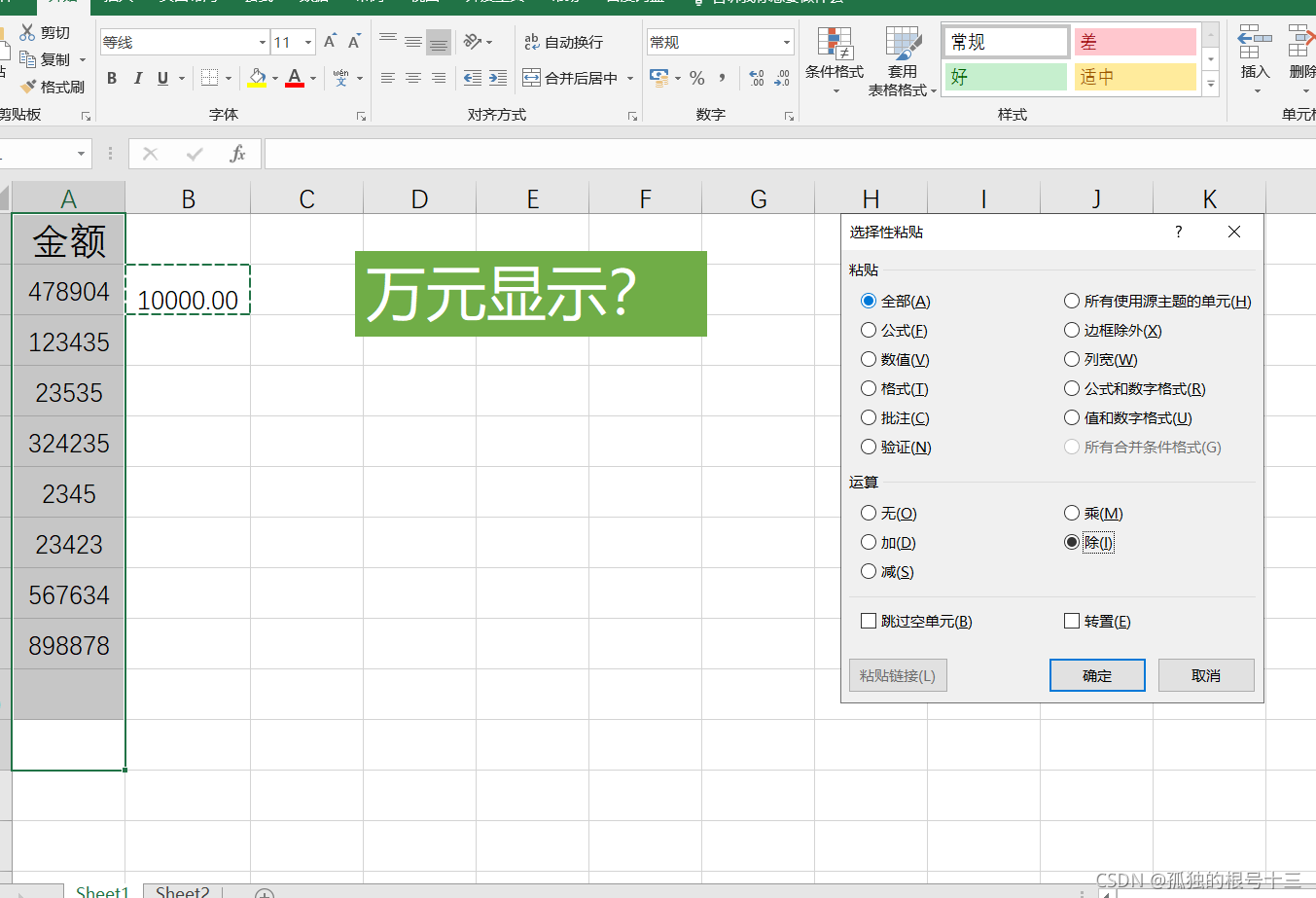Apply the percent style
Screen dimensions: 1316x898
coord(697,78)
